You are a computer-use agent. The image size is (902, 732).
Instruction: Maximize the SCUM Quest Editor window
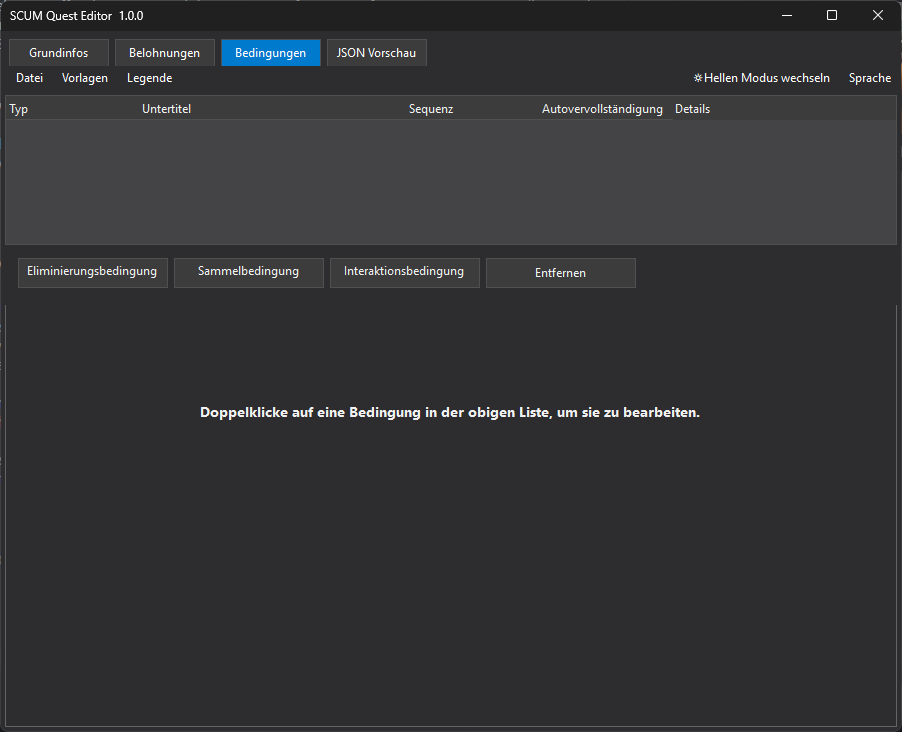831,15
